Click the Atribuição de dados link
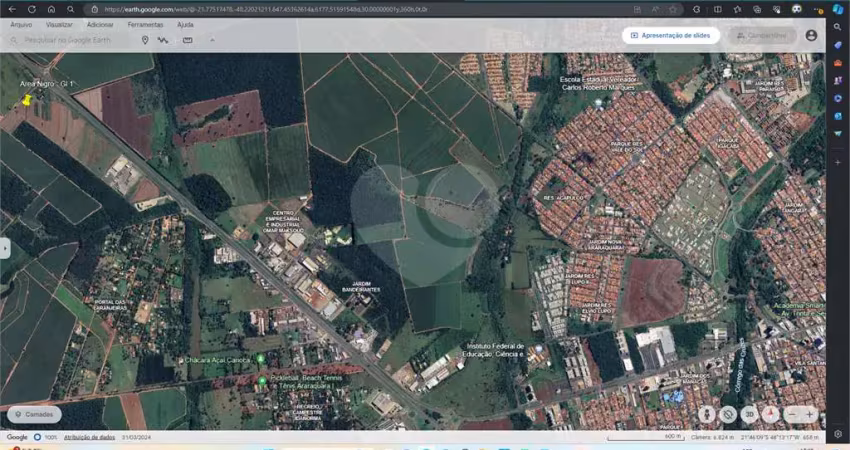850x450 pixels. (90, 437)
